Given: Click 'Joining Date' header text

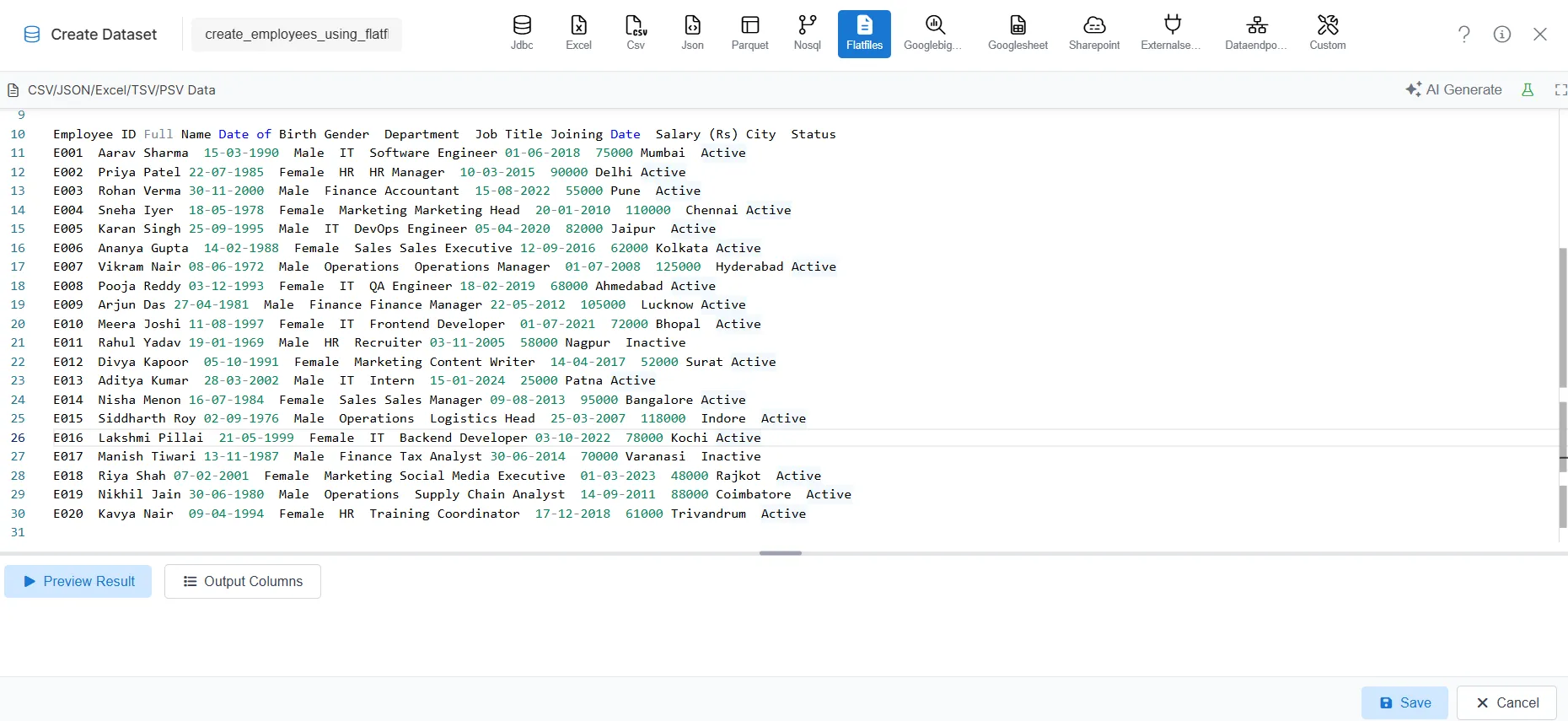Looking at the screenshot, I should click(595, 134).
